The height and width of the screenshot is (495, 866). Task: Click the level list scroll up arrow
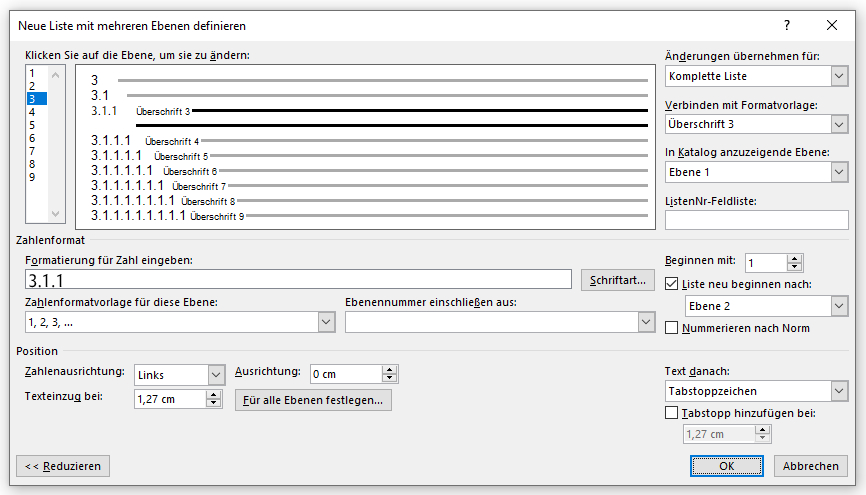(x=55, y=75)
